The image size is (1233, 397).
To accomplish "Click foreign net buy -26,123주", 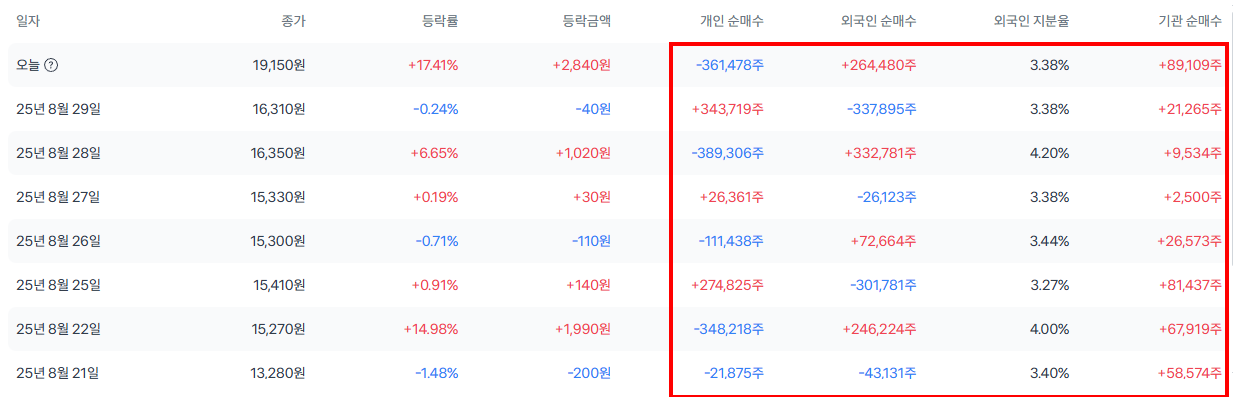I will [x=887, y=197].
